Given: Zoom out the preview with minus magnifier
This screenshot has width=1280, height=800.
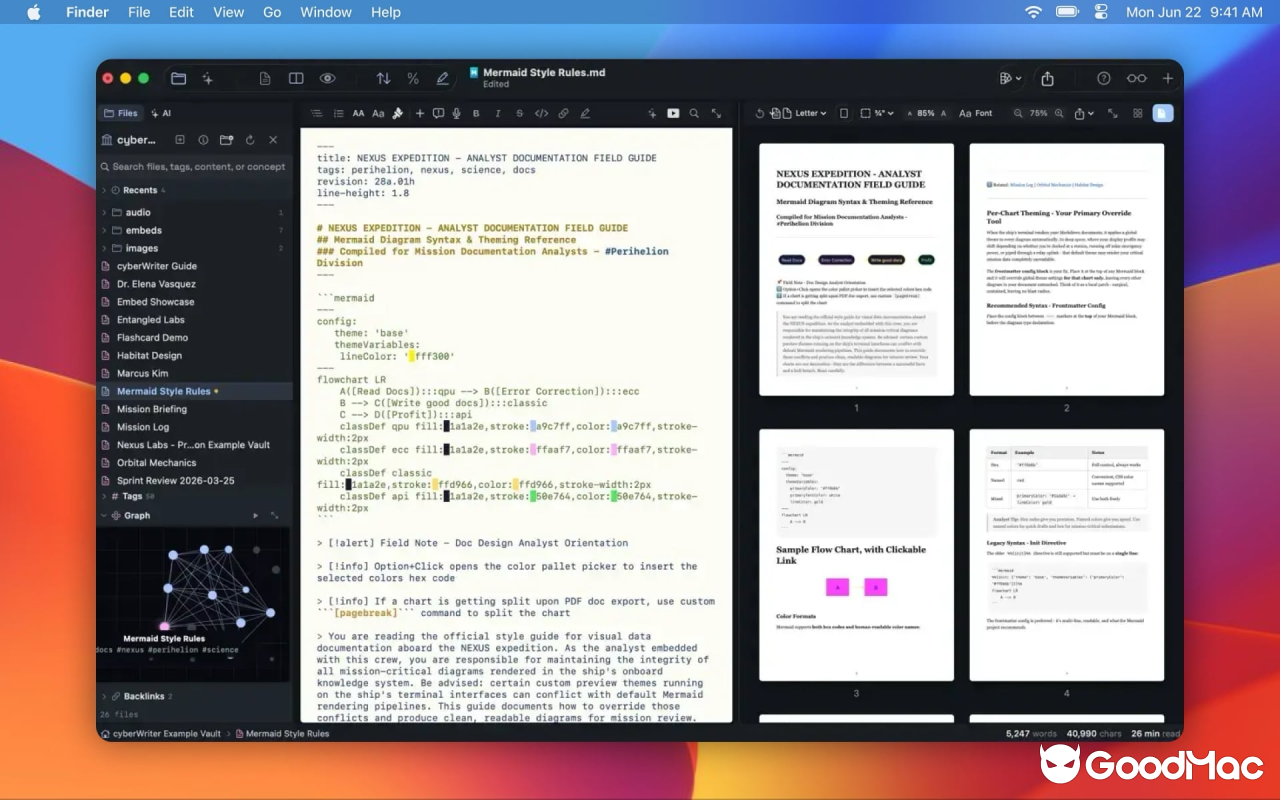Looking at the screenshot, I should pos(1018,113).
